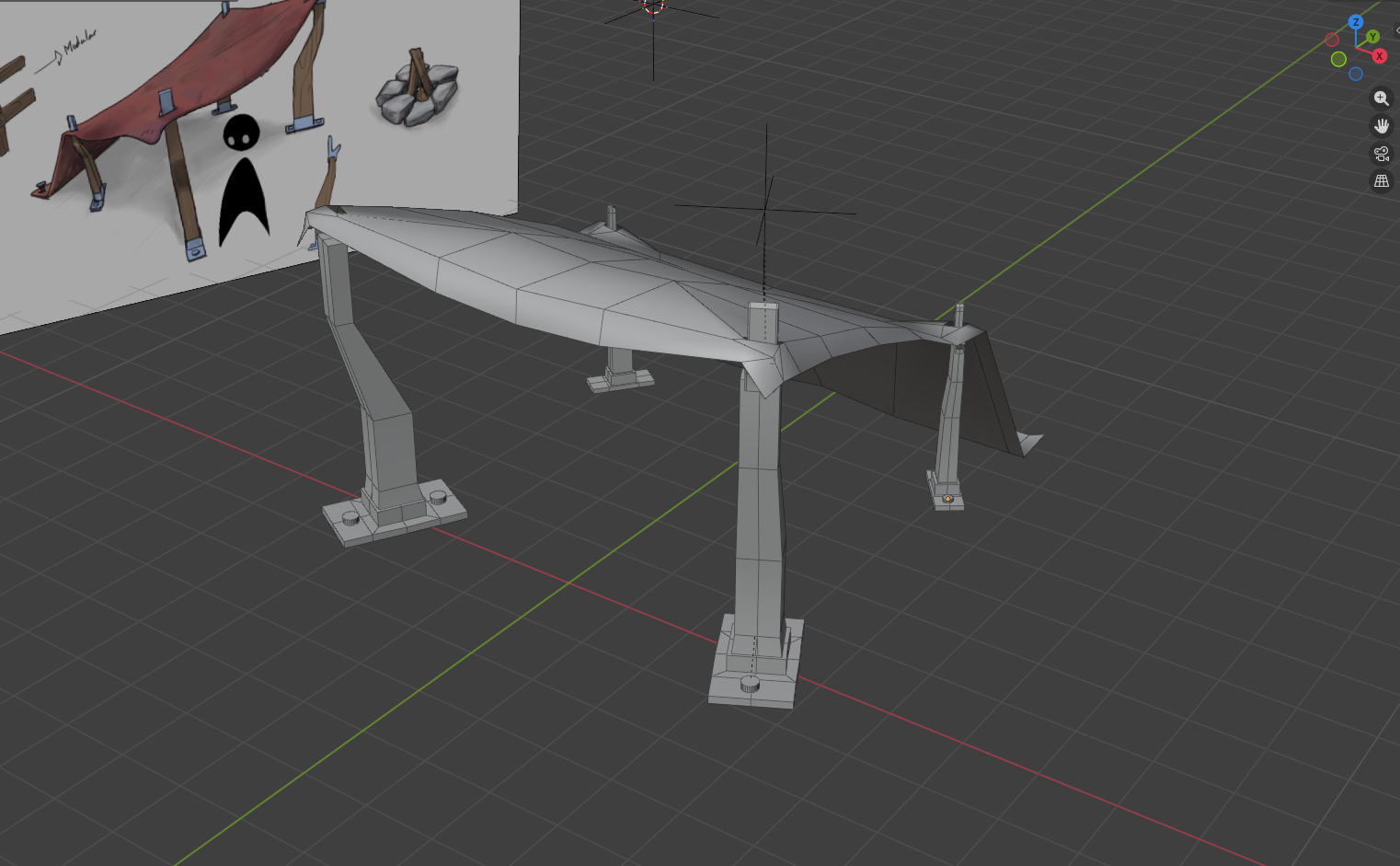The height and width of the screenshot is (866, 1400).
Task: Switch perspective/orthographic with the grid icon
Action: point(1381,181)
